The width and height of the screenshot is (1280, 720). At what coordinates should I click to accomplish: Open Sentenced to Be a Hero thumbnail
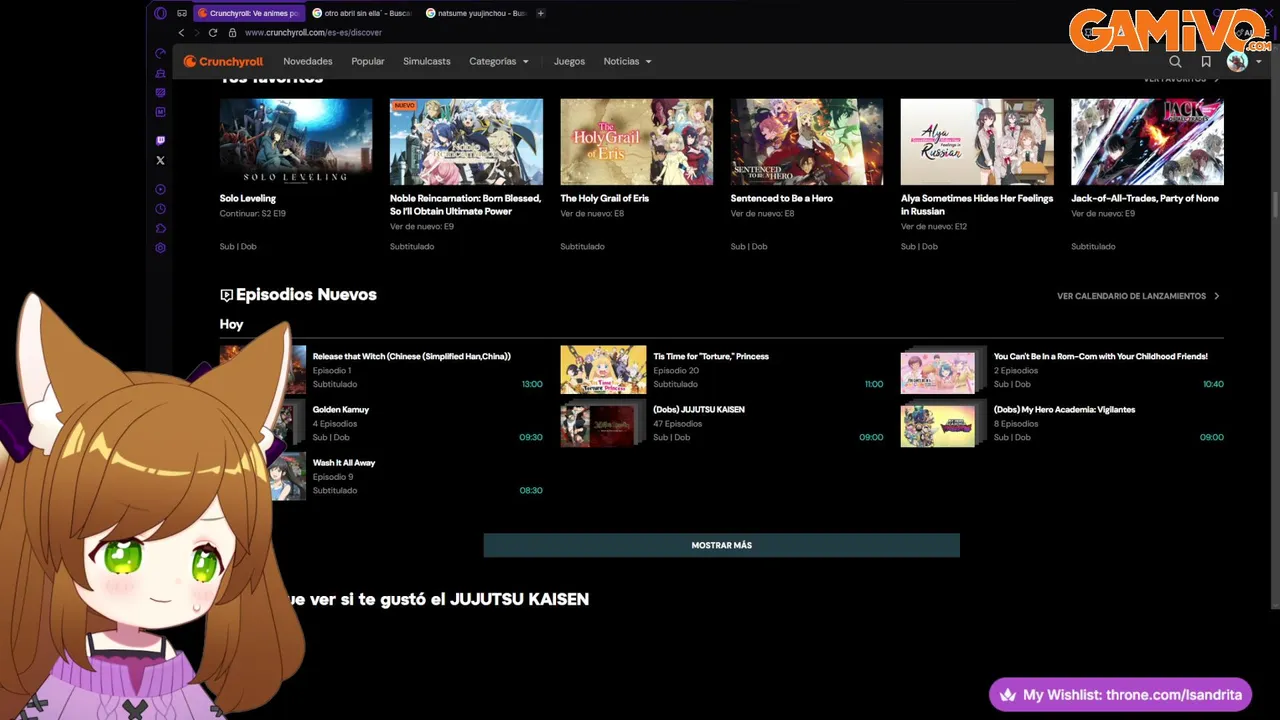point(807,142)
